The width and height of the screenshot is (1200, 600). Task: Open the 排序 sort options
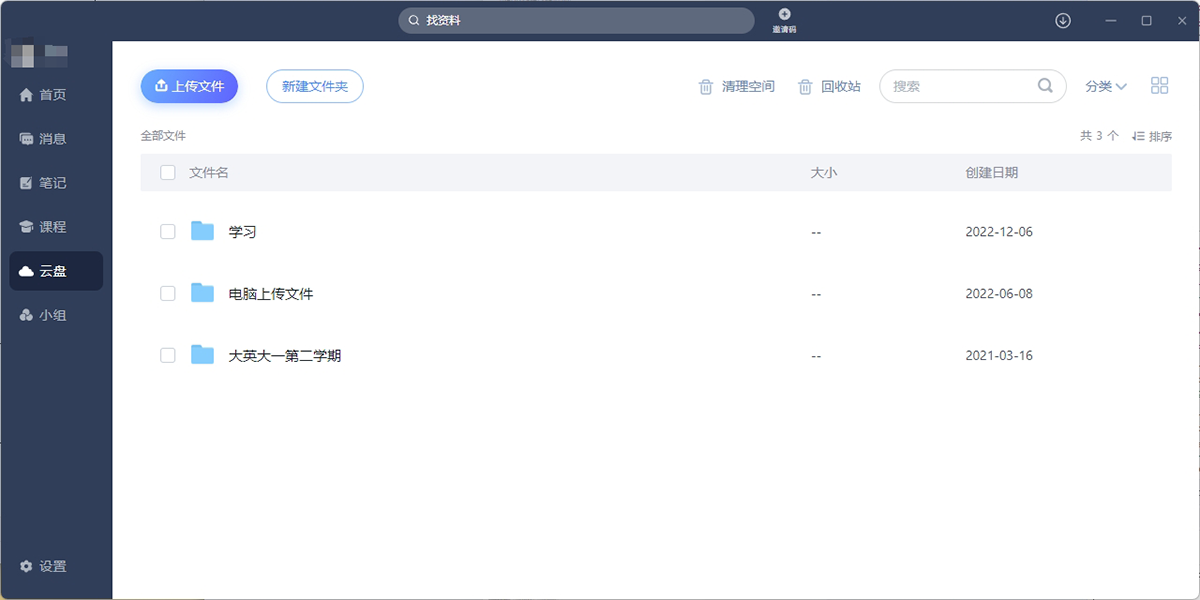pyautogui.click(x=1152, y=136)
